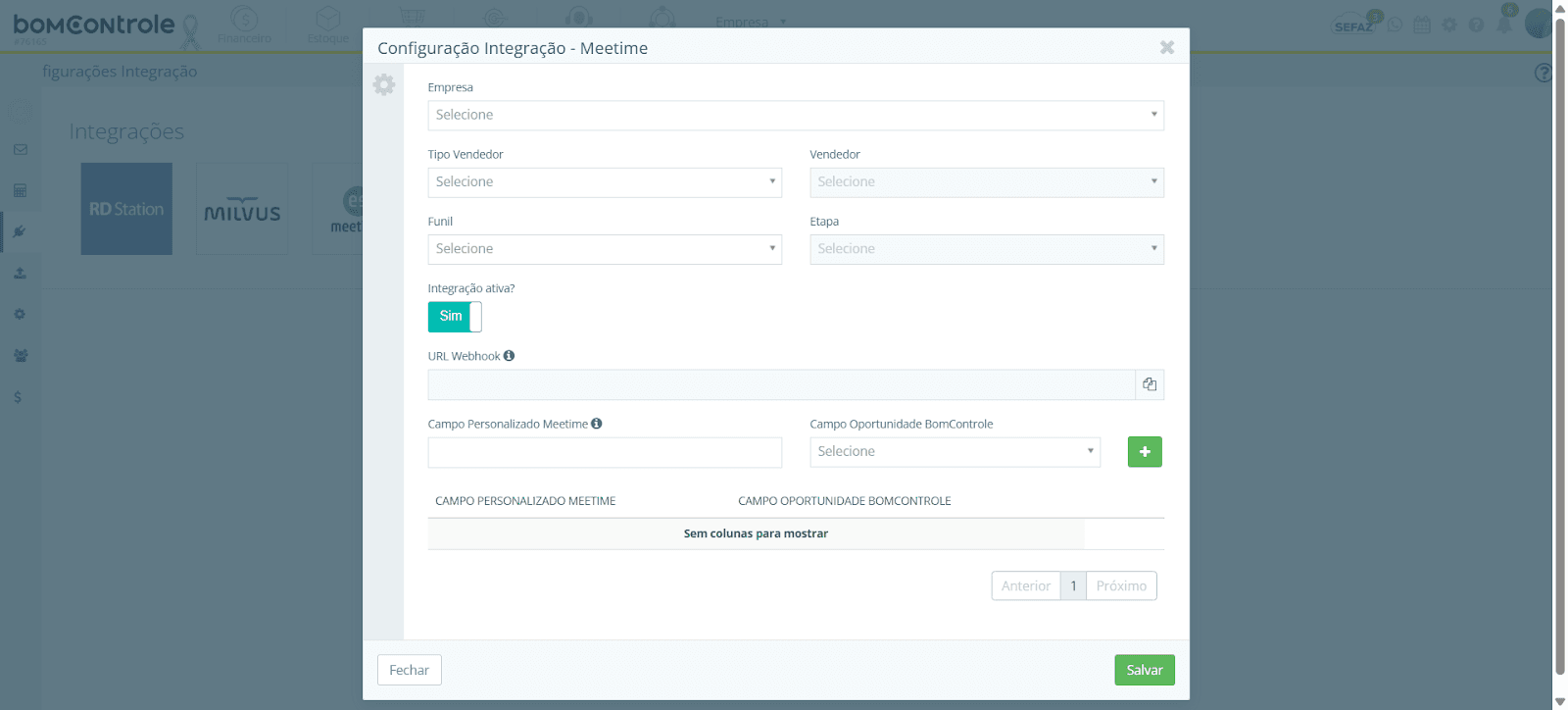Click the dollar sign icon in sidebar

point(18,397)
